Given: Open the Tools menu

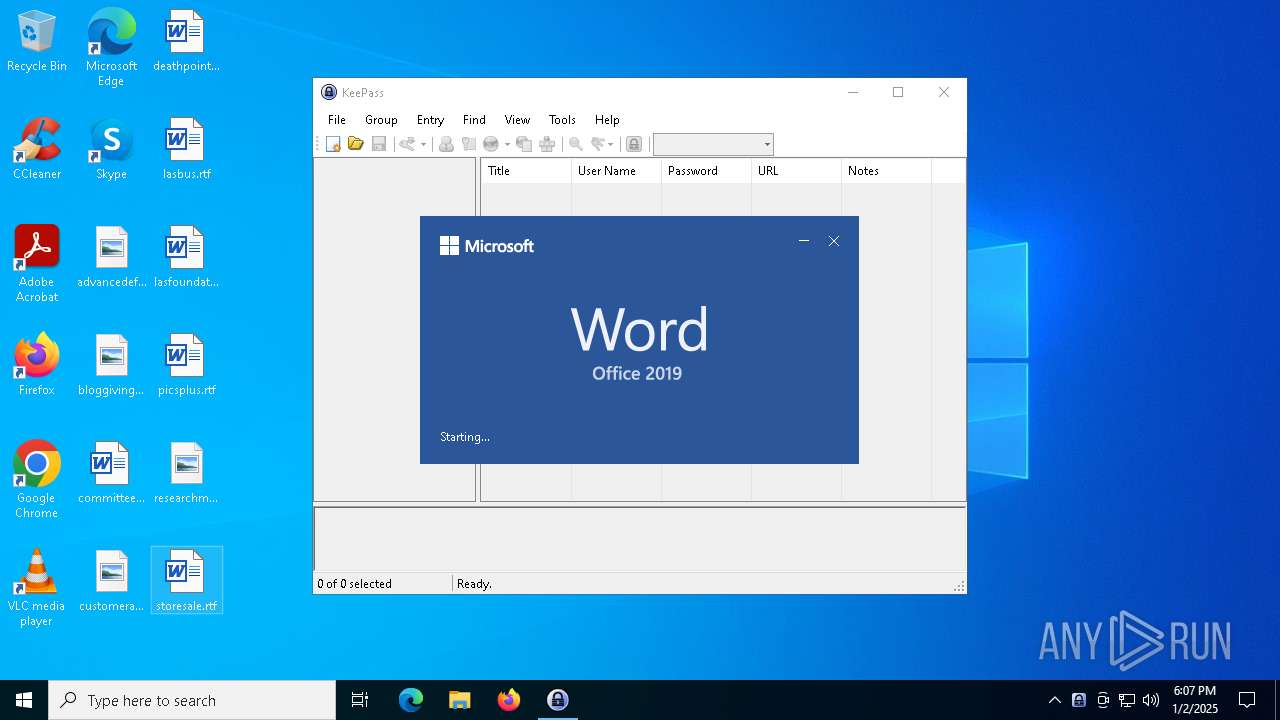Looking at the screenshot, I should coord(562,119).
